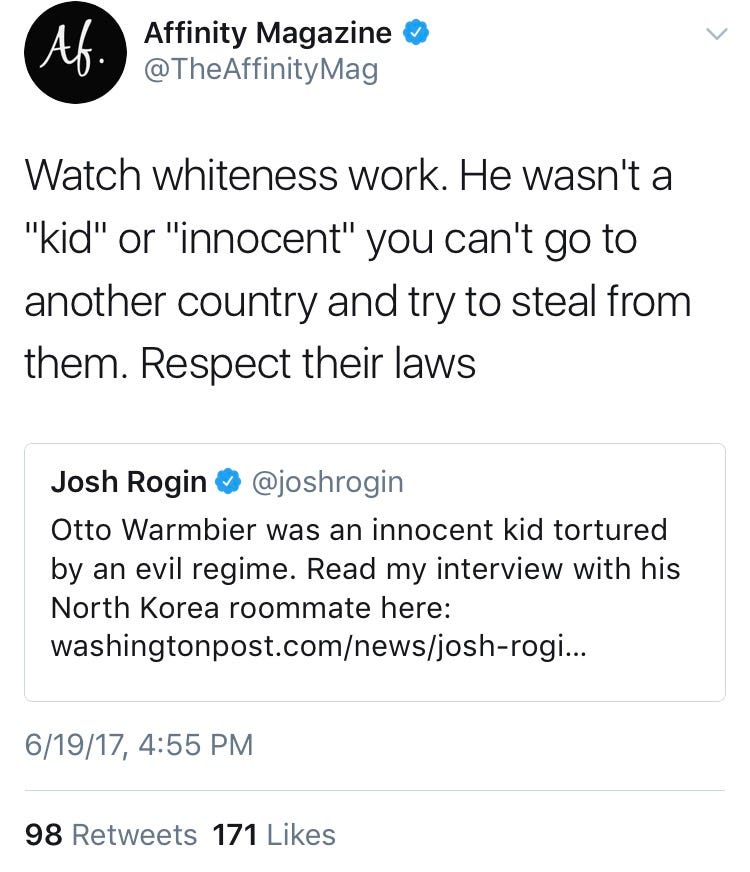
Task: Visit the @TheAffinityMag handle
Action: (262, 71)
